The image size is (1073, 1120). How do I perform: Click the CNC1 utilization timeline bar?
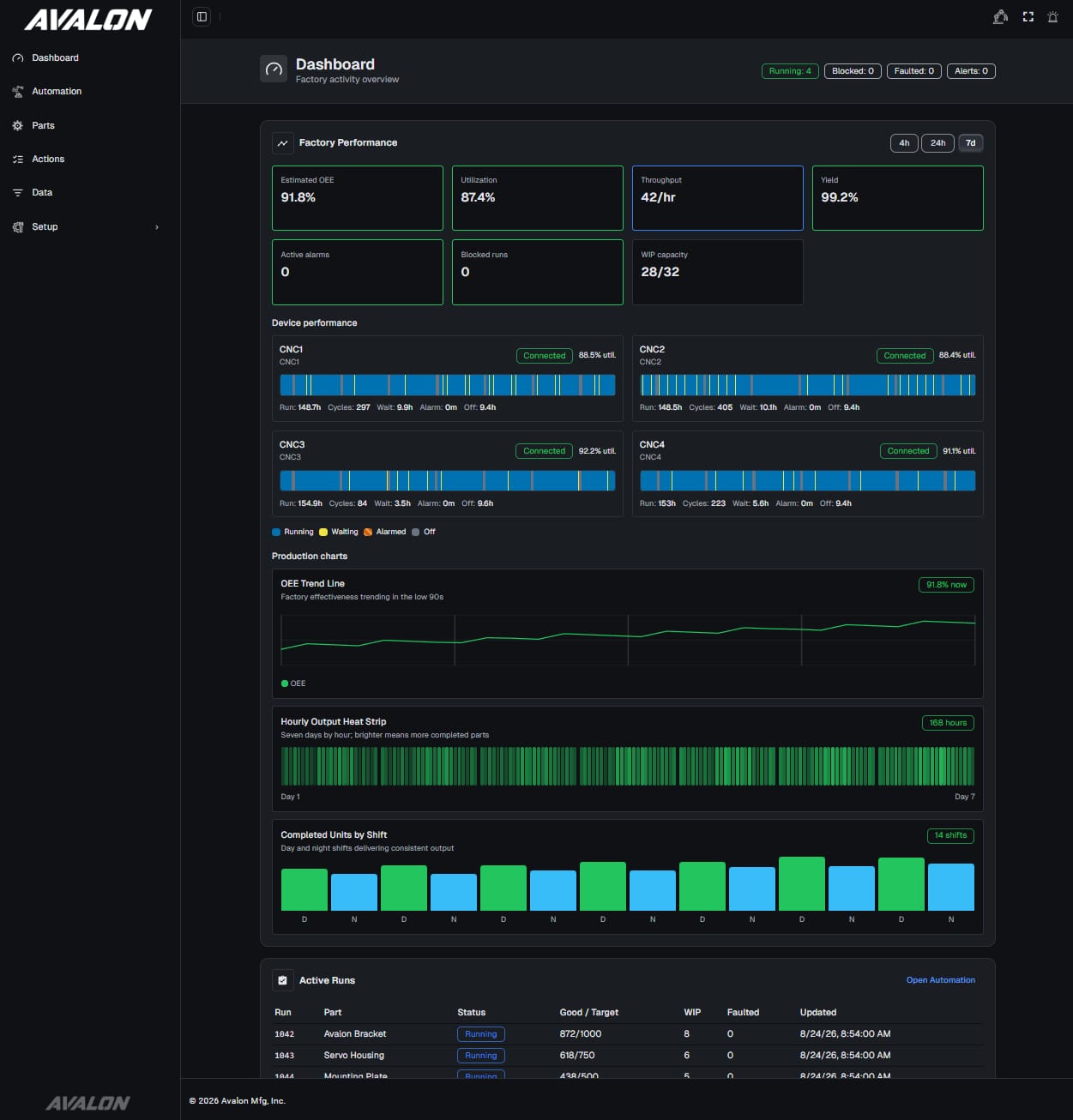[448, 385]
